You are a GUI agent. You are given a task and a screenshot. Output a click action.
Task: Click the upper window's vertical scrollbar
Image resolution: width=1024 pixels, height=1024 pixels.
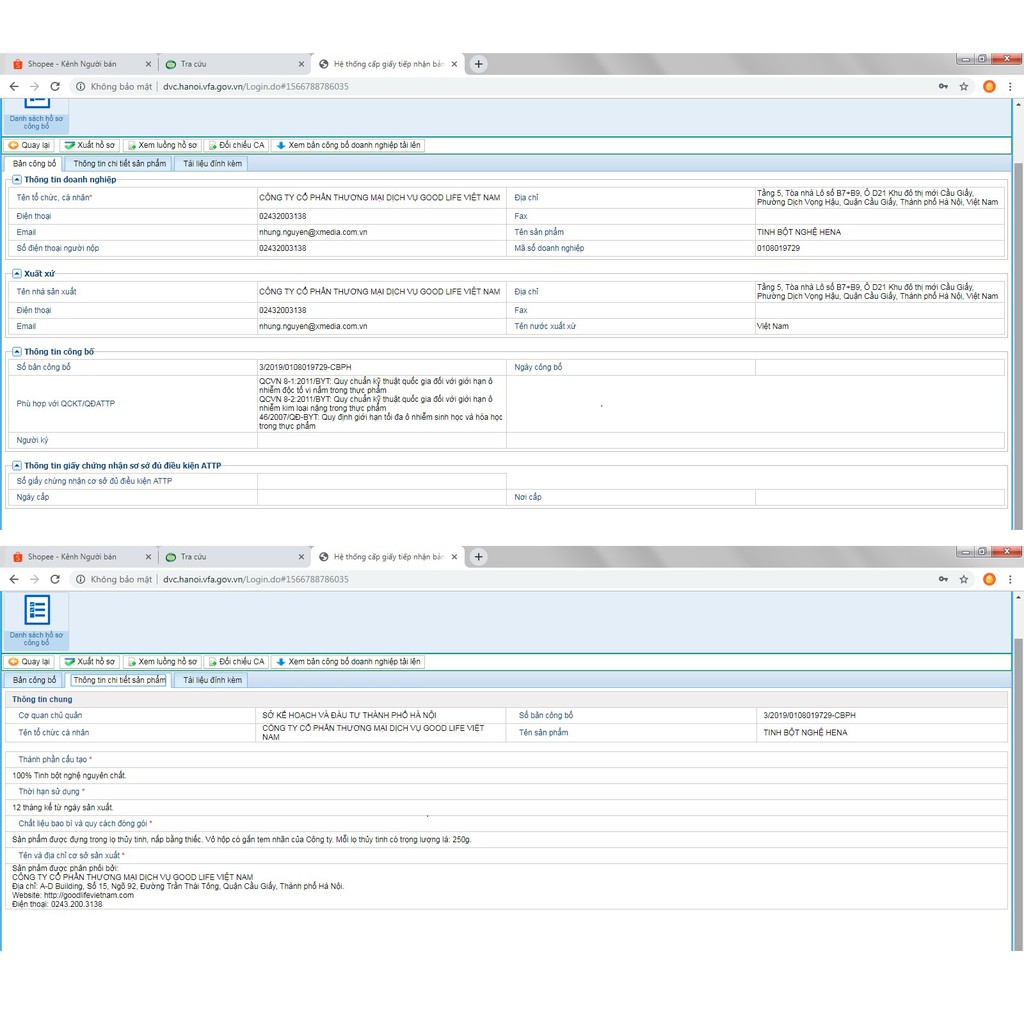(x=1018, y=300)
